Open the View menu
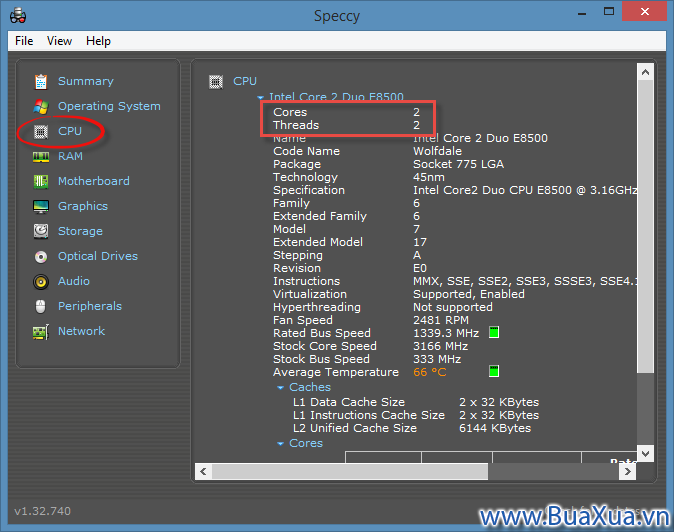This screenshot has width=674, height=532. 59,41
